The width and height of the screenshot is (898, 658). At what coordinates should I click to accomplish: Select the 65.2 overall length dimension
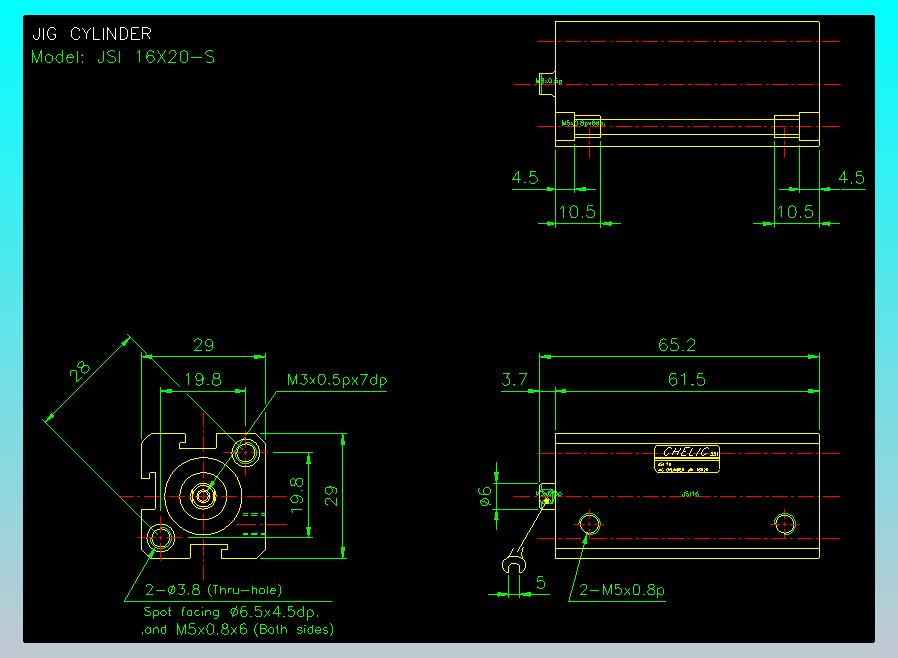click(677, 345)
